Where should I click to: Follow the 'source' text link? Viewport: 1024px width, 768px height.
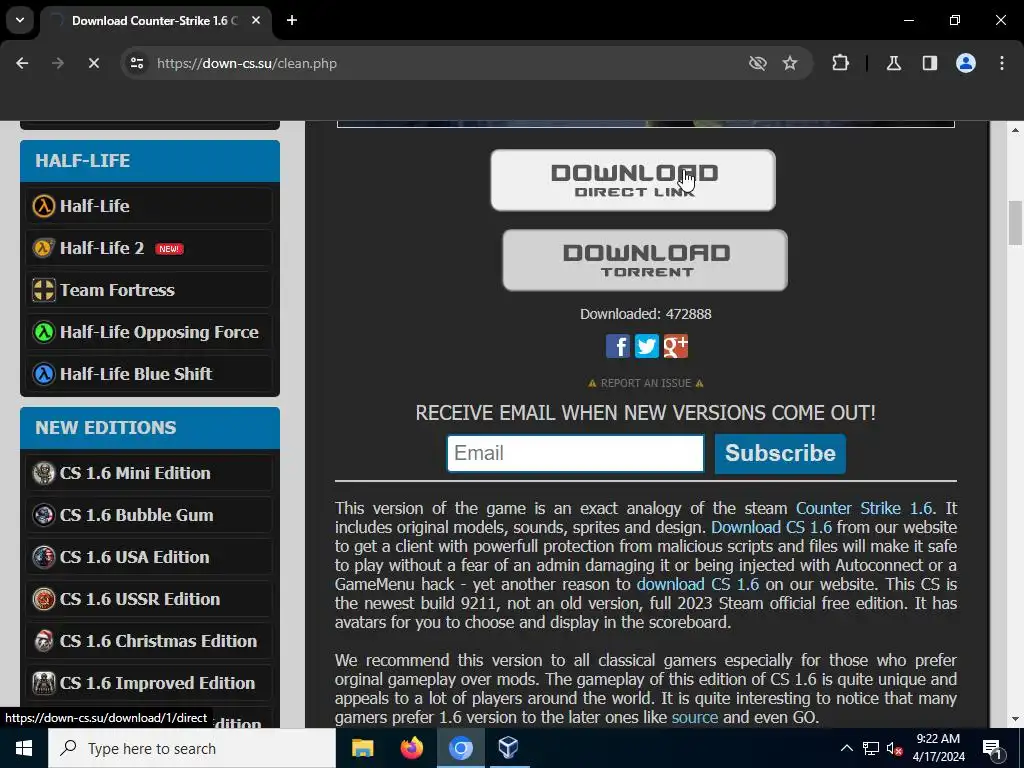tap(694, 717)
